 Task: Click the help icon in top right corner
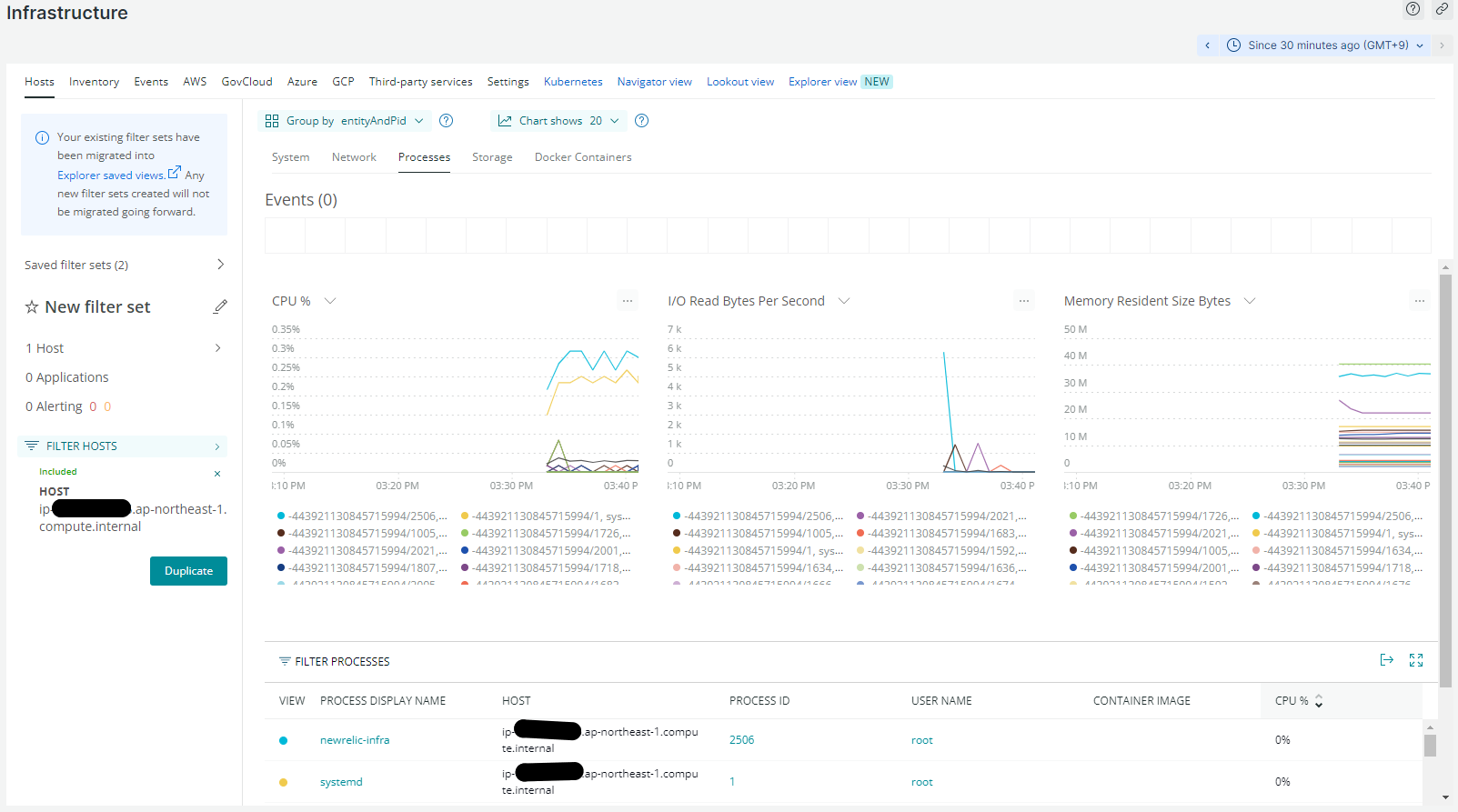point(1413,9)
